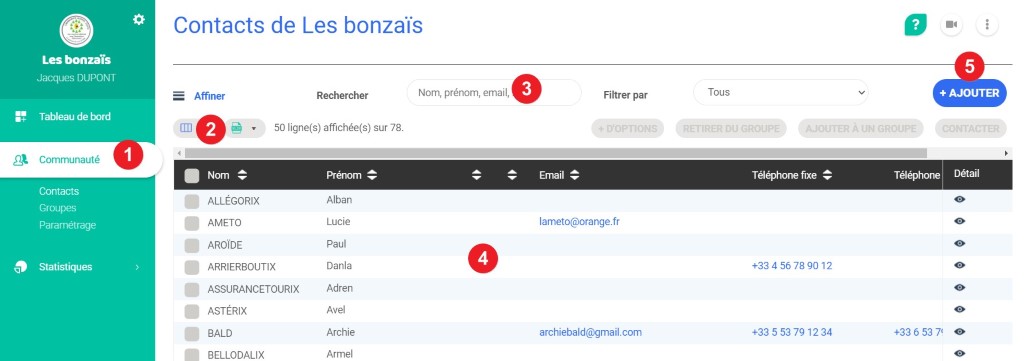View details eye icon for ALLÉGORIX

(x=959, y=200)
